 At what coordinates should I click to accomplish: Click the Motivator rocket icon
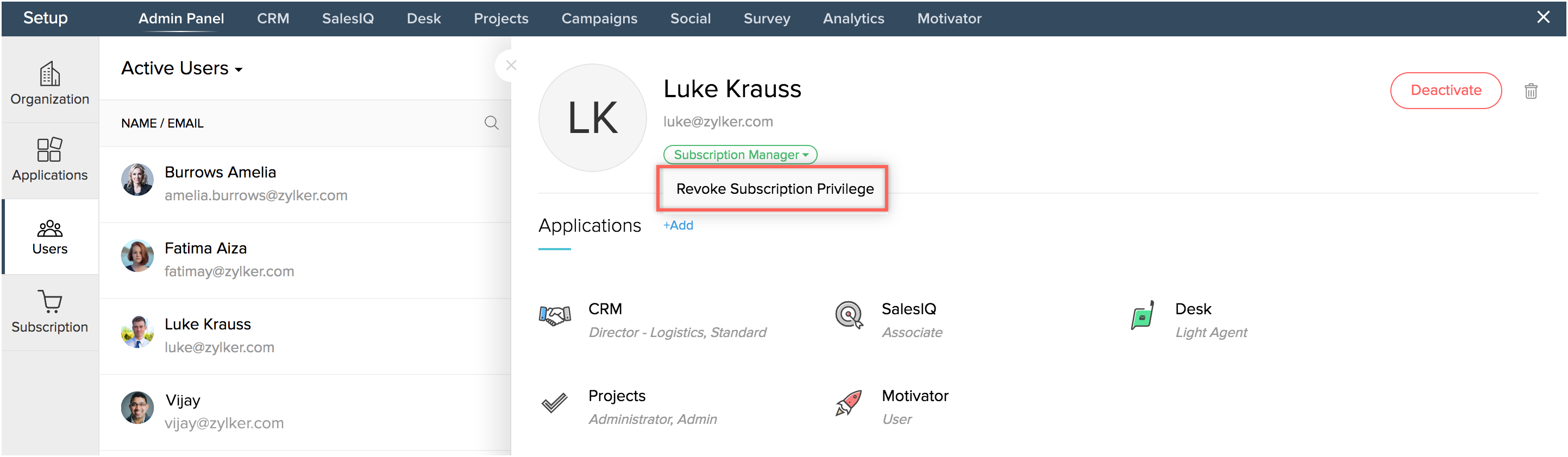[849, 403]
